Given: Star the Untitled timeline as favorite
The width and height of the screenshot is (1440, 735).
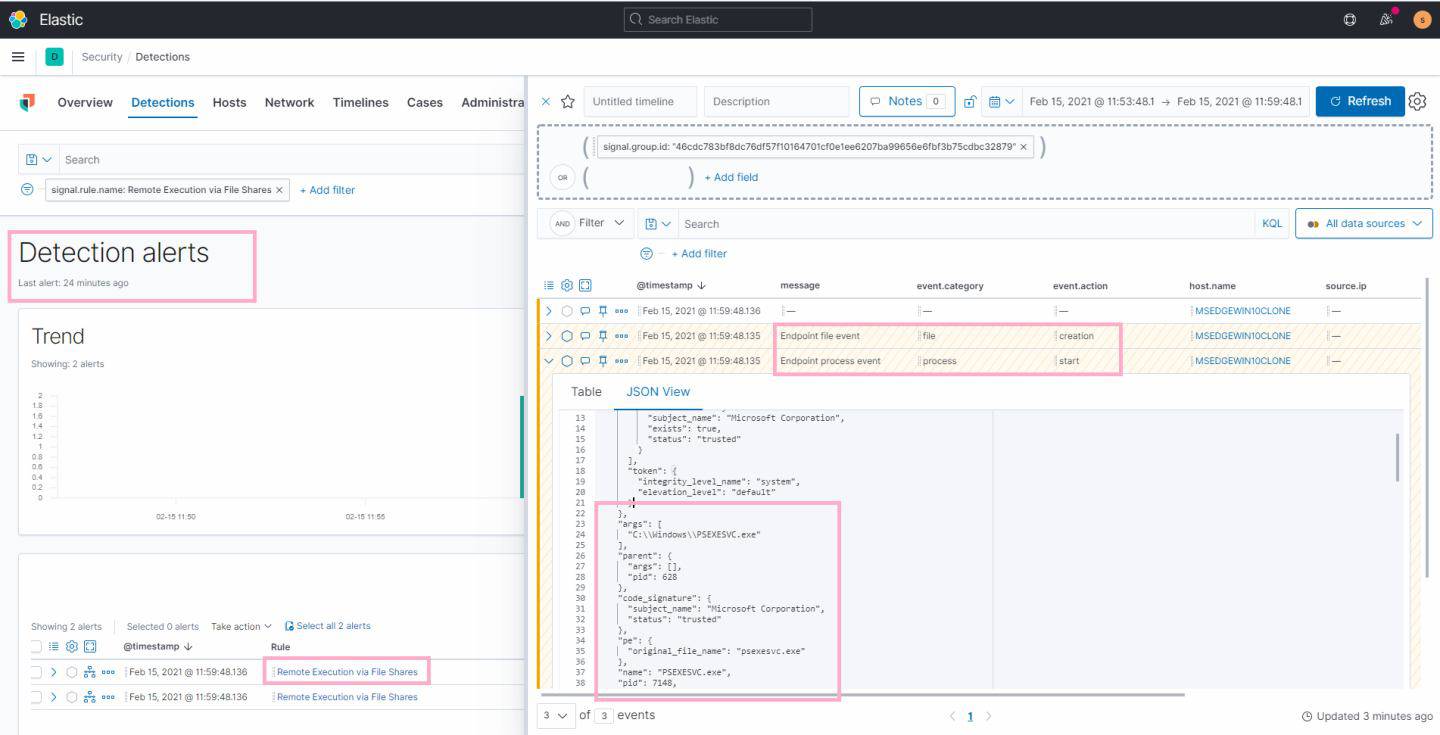Looking at the screenshot, I should pos(567,101).
